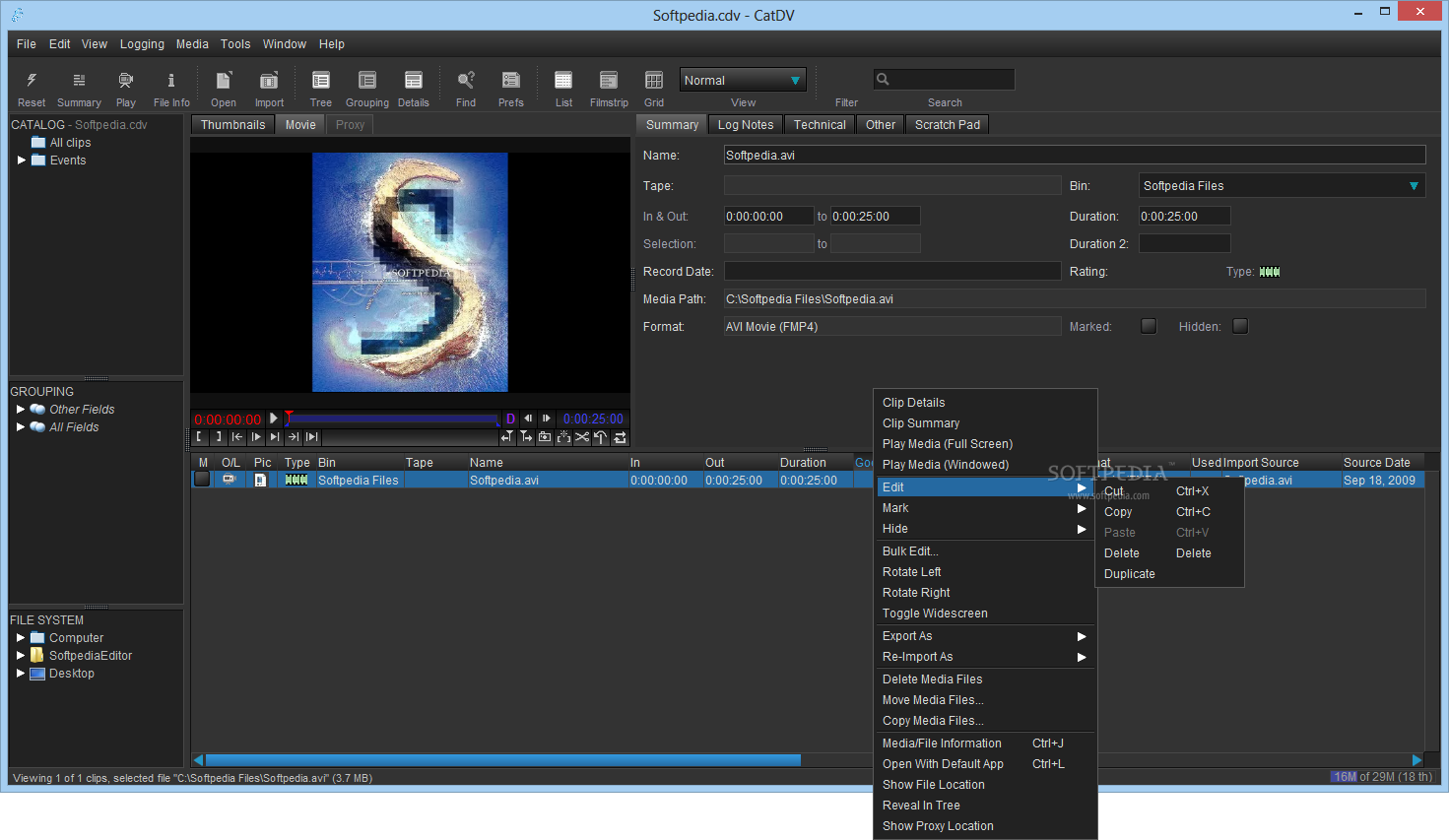Switch to Grid view icon
1449x840 pixels.
(x=654, y=80)
